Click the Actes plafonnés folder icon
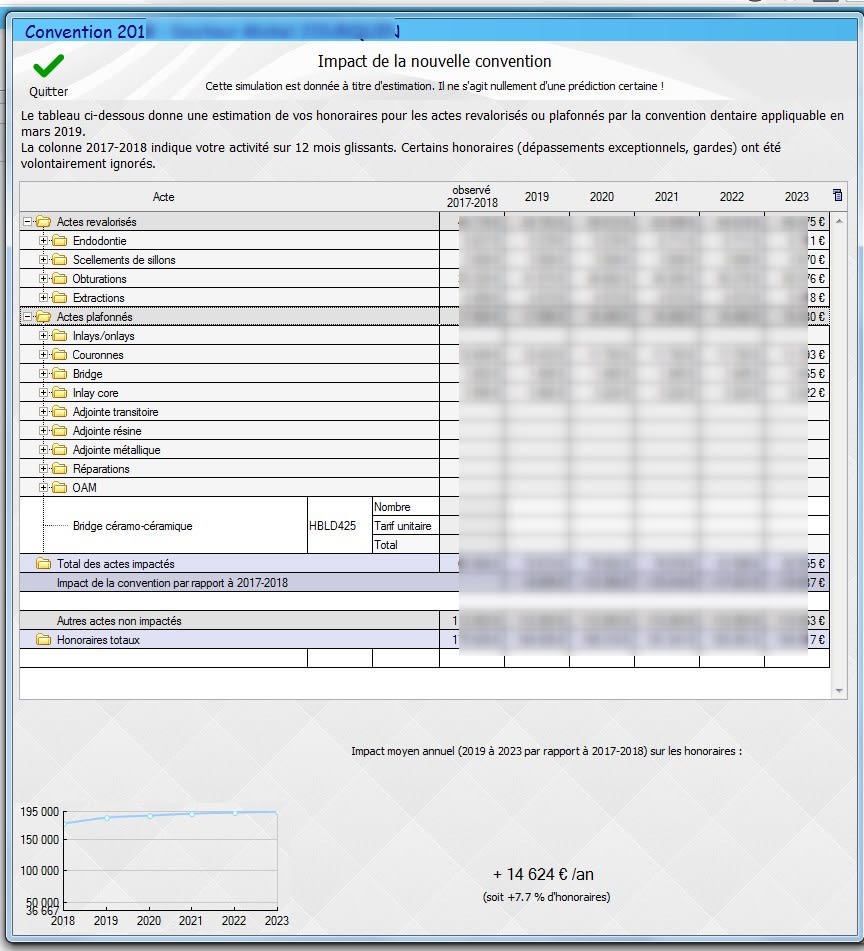Screen dimensions: 864x951 [43, 317]
